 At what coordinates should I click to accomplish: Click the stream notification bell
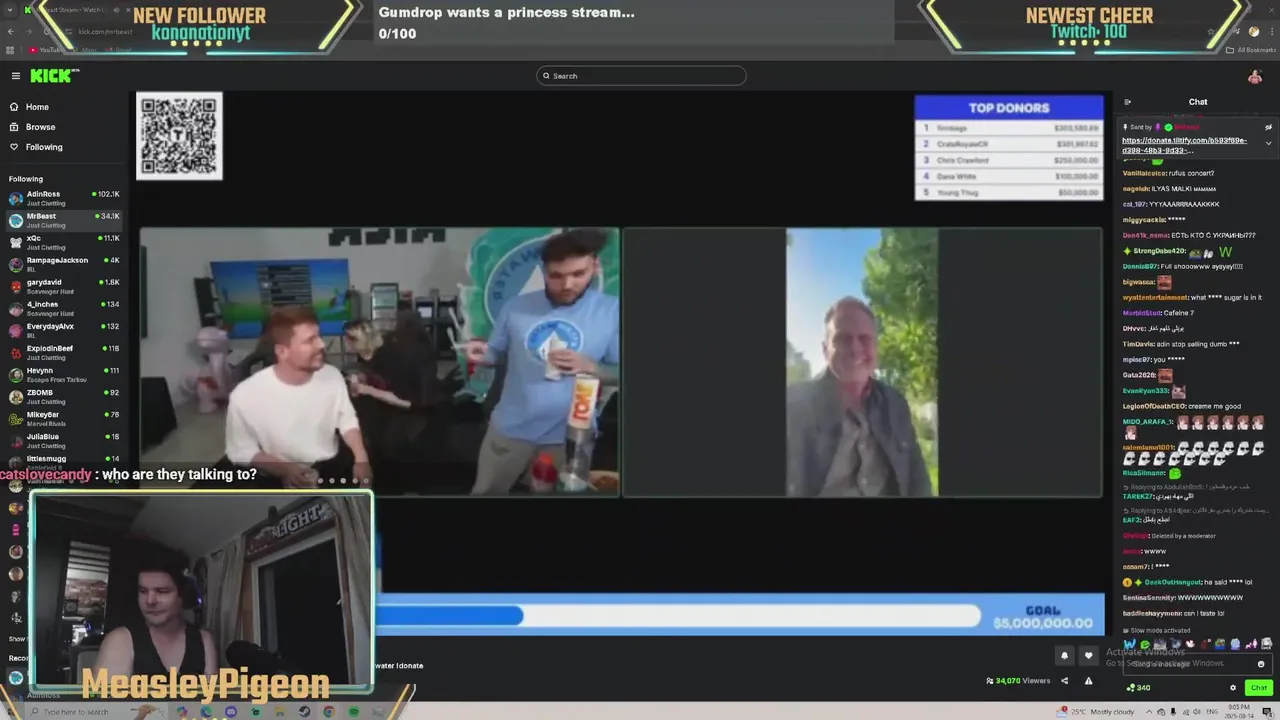pyautogui.click(x=1064, y=656)
